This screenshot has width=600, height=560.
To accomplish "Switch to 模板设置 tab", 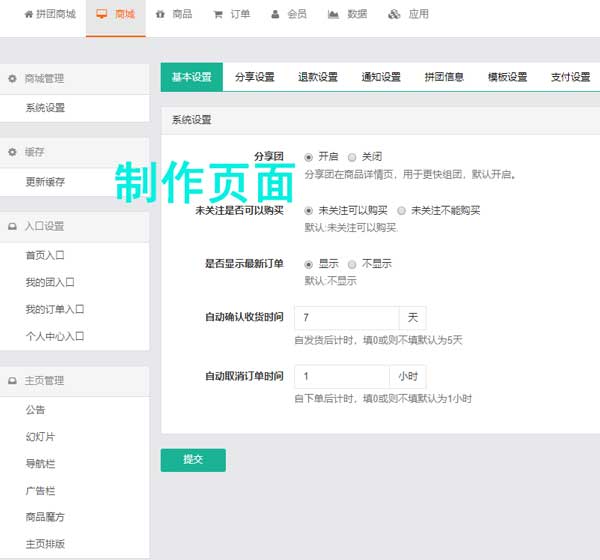I will click(507, 77).
